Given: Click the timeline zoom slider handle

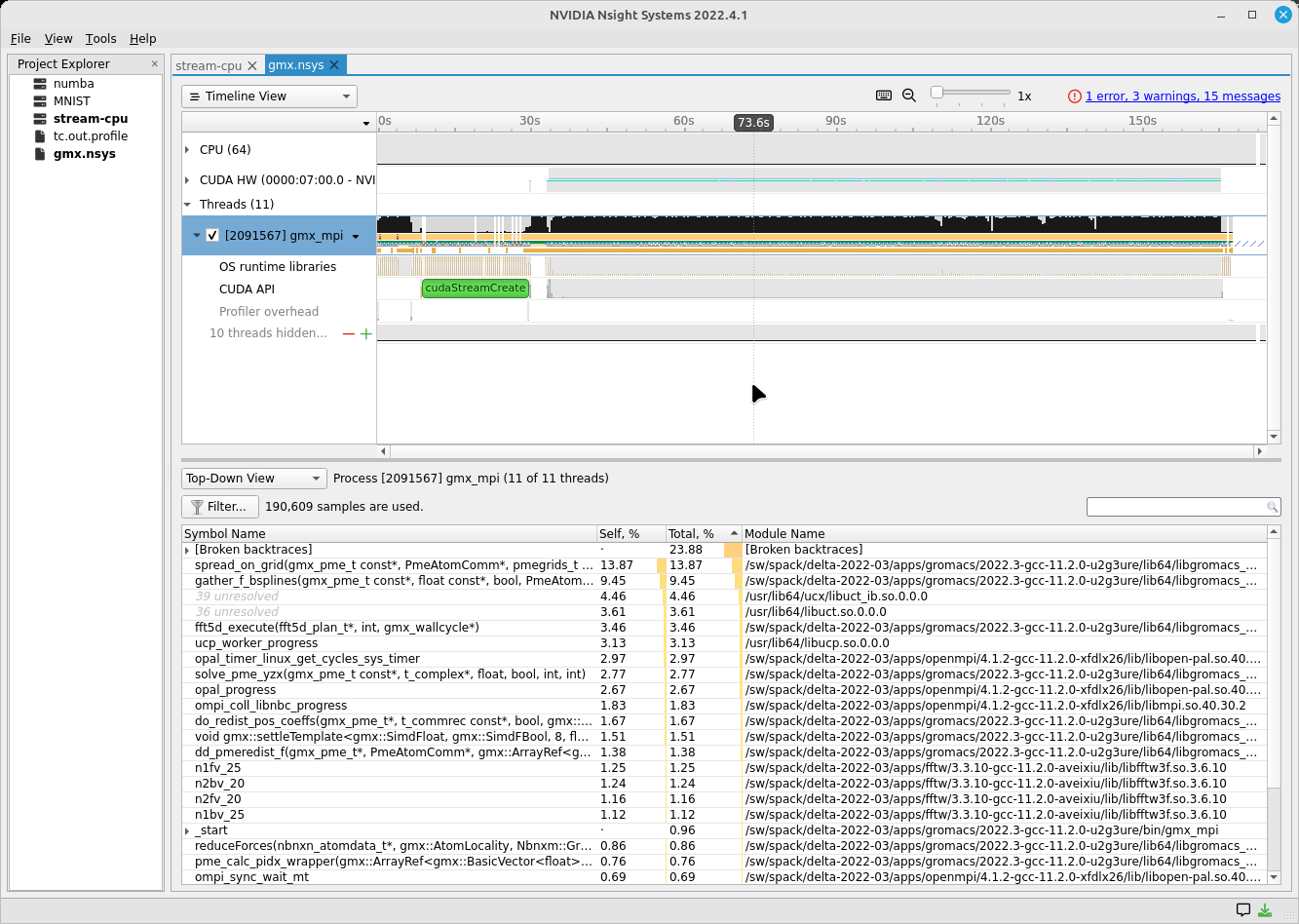Looking at the screenshot, I should [936, 93].
